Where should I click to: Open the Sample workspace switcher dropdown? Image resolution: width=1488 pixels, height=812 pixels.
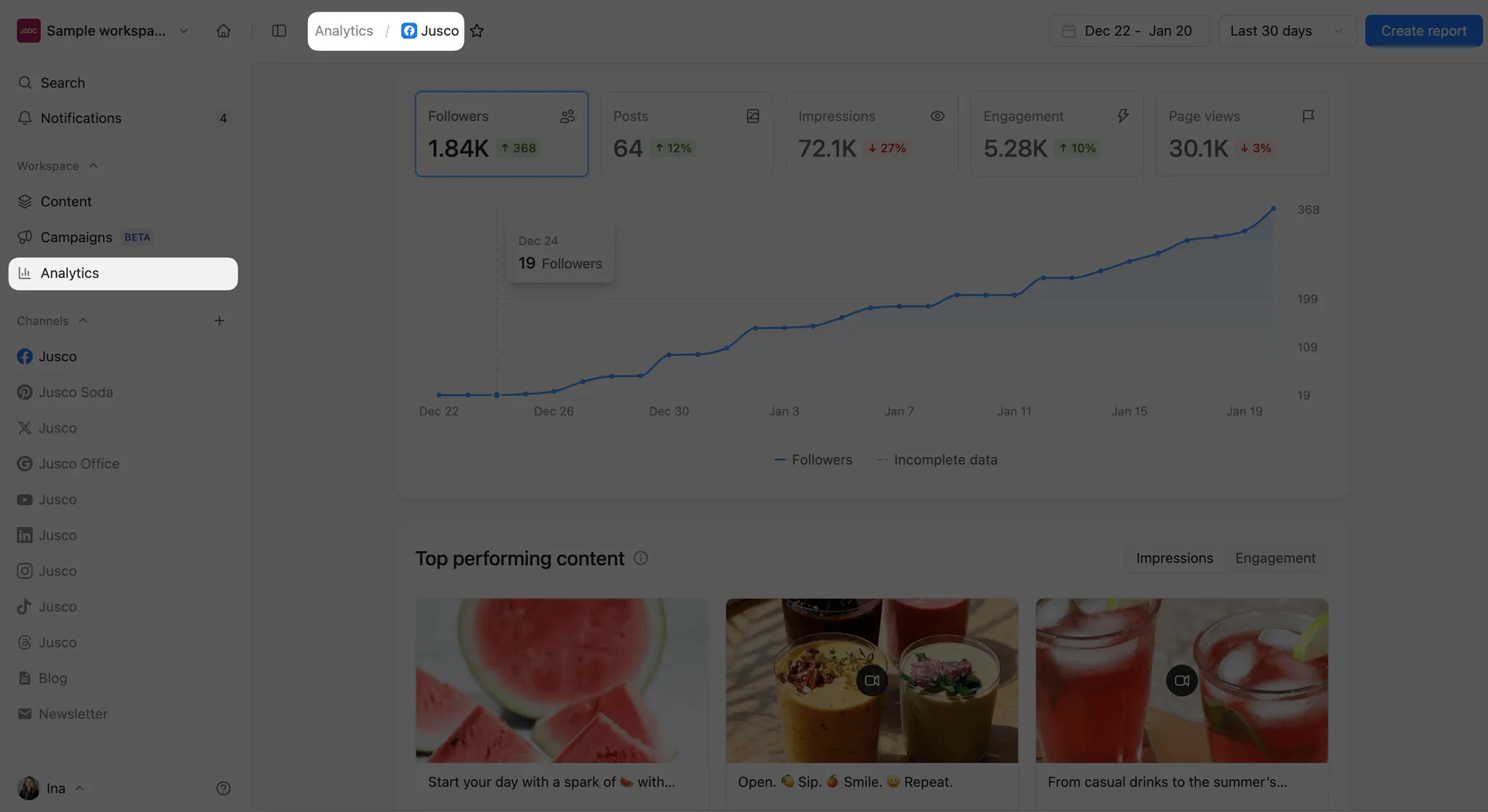[x=105, y=31]
